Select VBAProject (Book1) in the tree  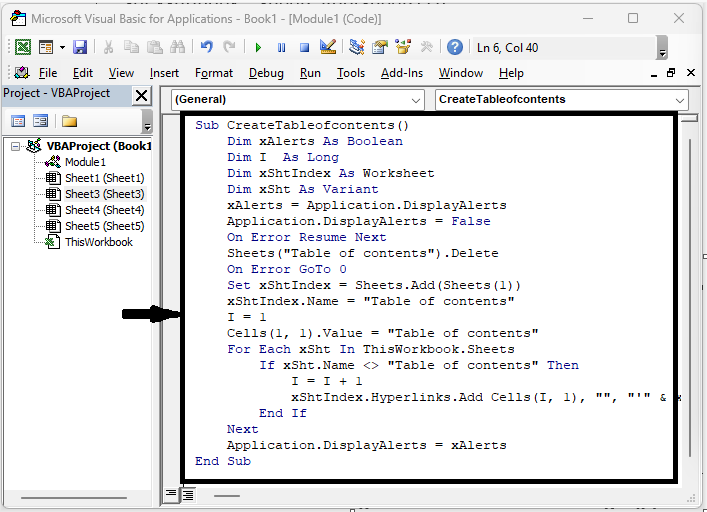[x=98, y=146]
